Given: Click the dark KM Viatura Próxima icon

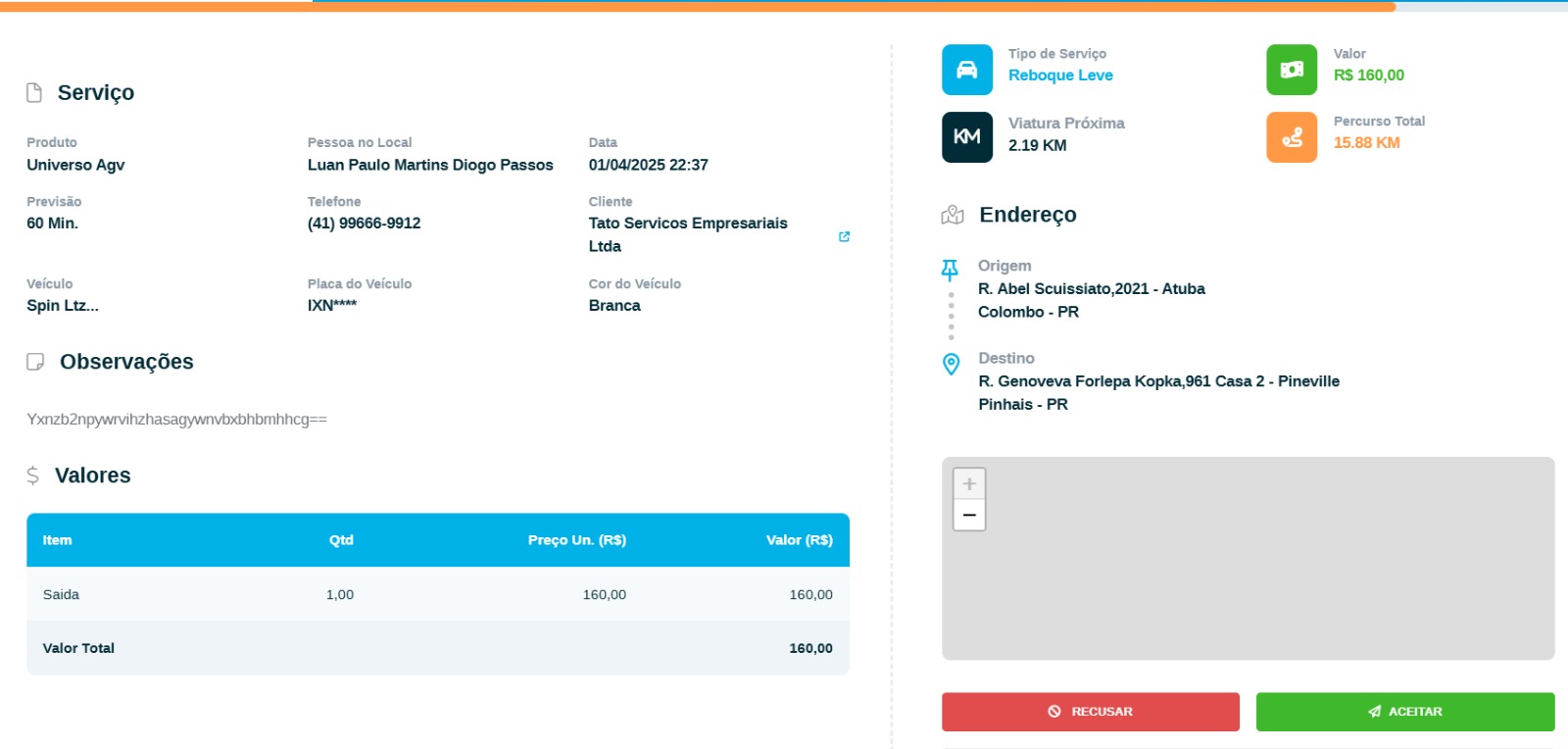Looking at the screenshot, I should (x=966, y=136).
